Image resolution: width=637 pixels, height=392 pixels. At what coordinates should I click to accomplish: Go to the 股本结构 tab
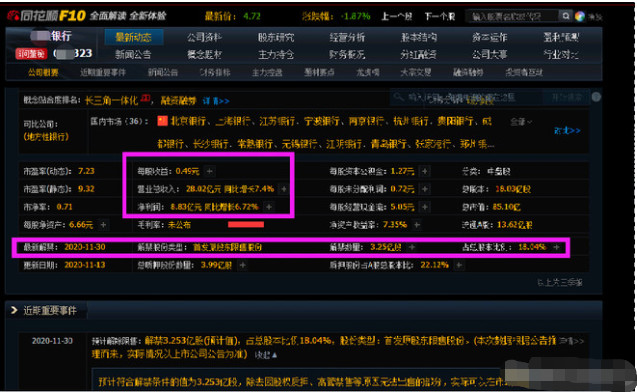click(x=419, y=37)
